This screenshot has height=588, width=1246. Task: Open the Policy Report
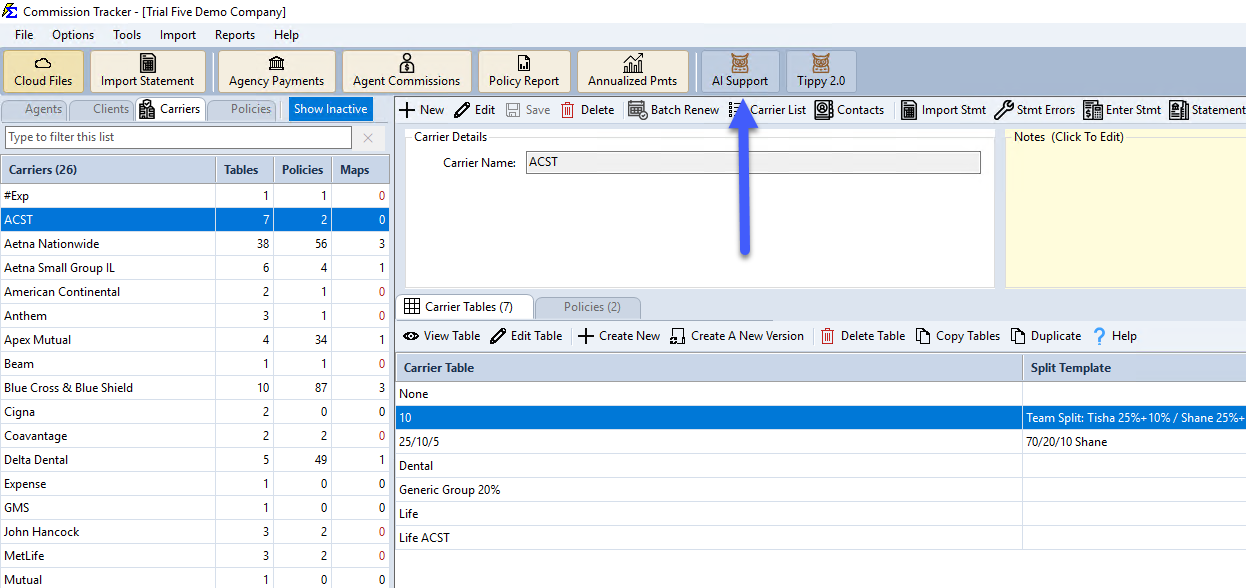point(524,71)
